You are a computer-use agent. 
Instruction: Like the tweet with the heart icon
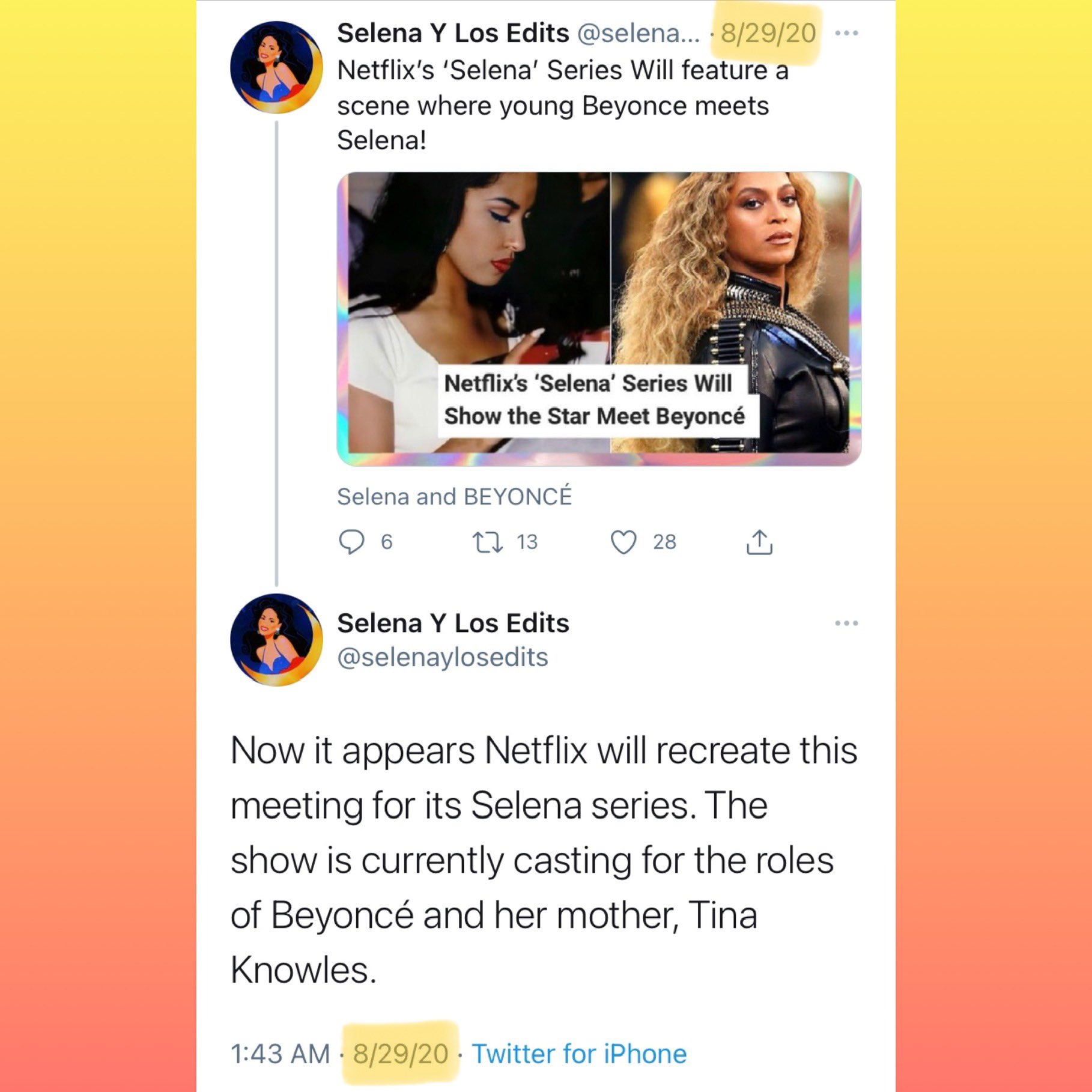(623, 542)
